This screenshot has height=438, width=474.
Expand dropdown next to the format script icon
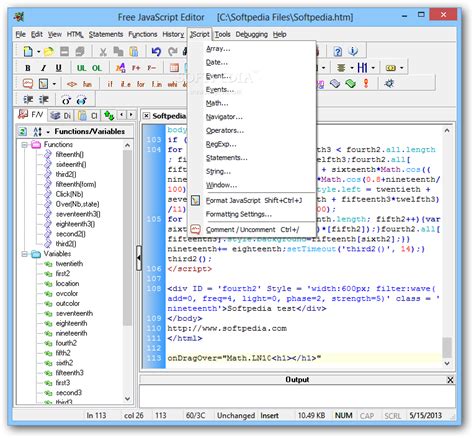coord(54,84)
